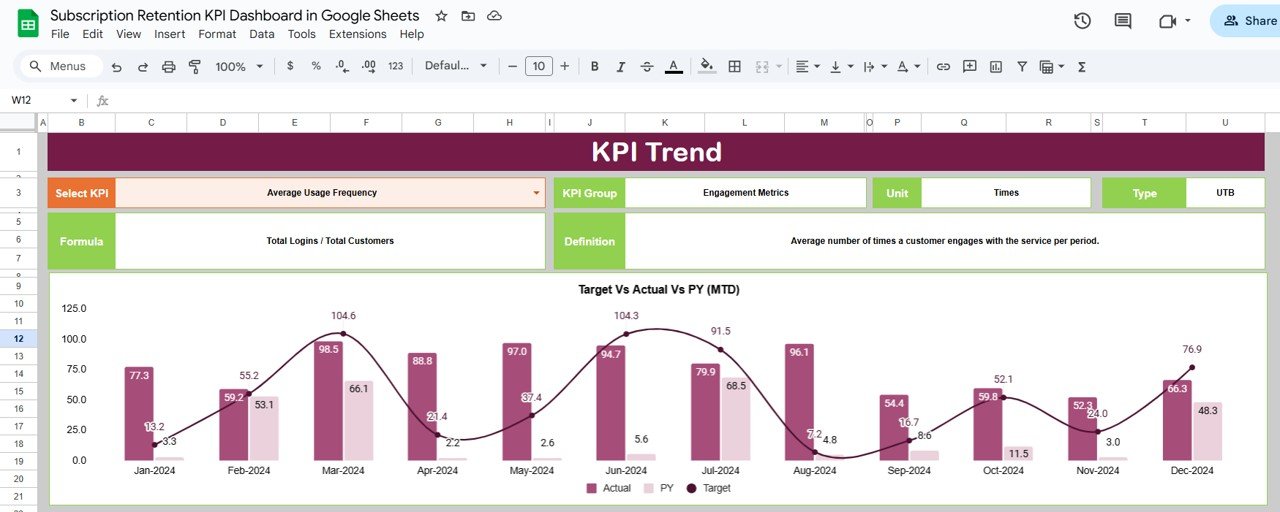The width and height of the screenshot is (1280, 512).
Task: Move spreadsheet to a folder icon
Action: (x=468, y=16)
